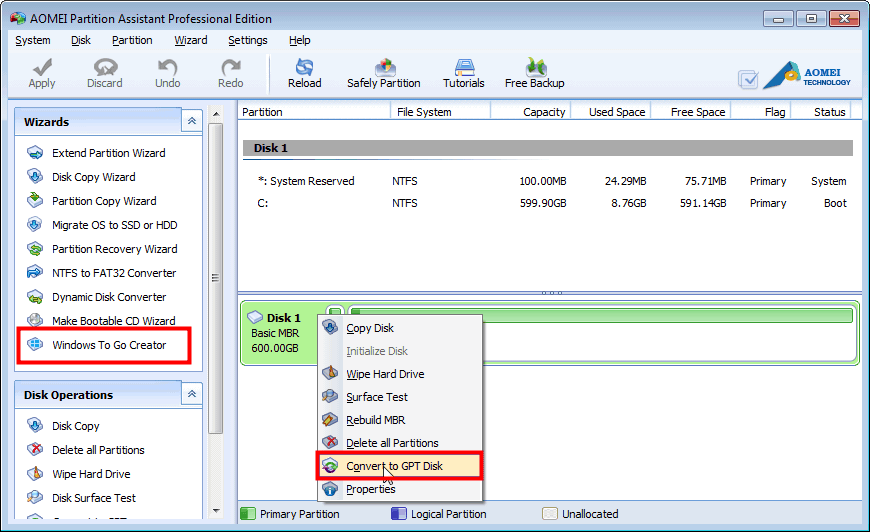Select the C: partition row

point(548,203)
